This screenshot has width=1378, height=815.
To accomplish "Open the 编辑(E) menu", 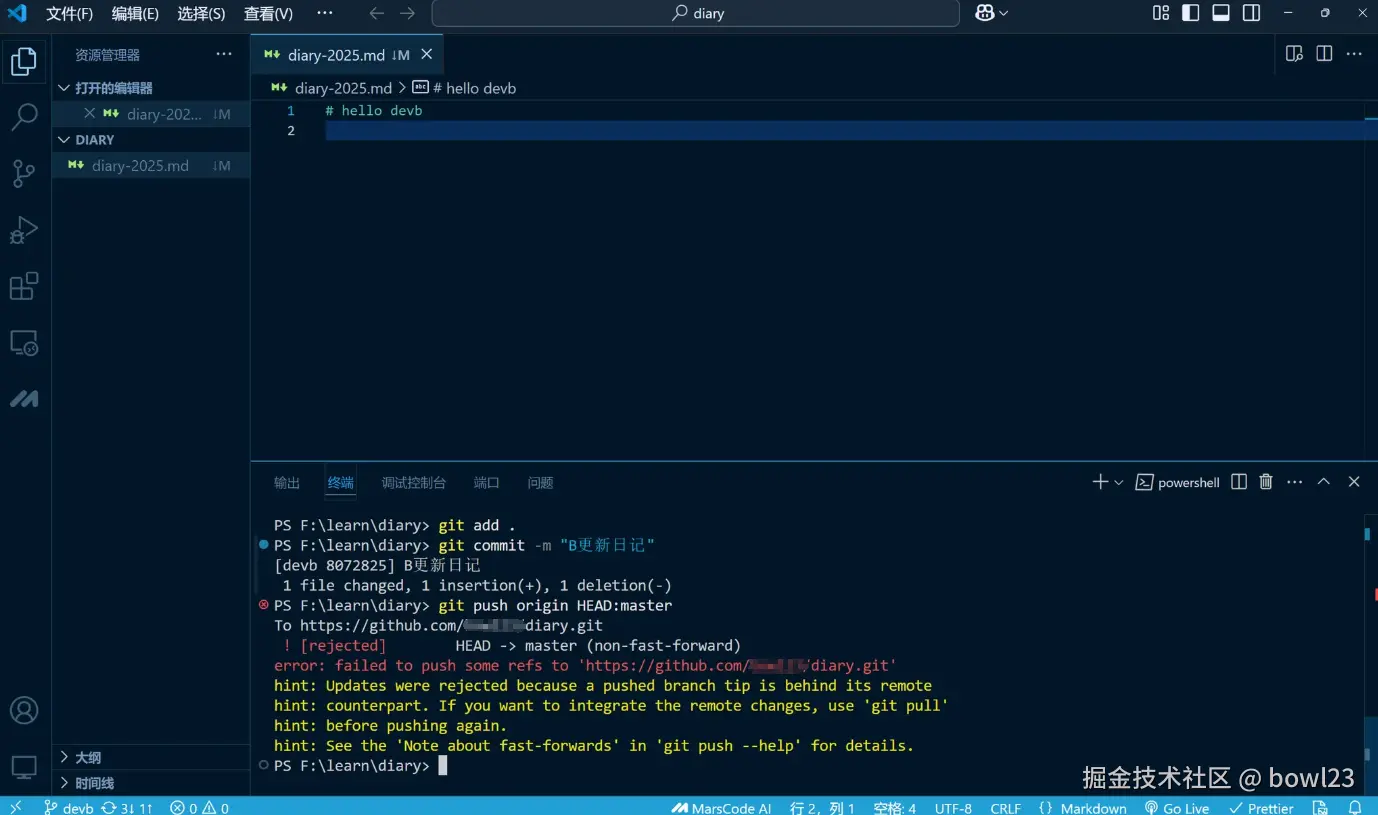I will 135,13.
